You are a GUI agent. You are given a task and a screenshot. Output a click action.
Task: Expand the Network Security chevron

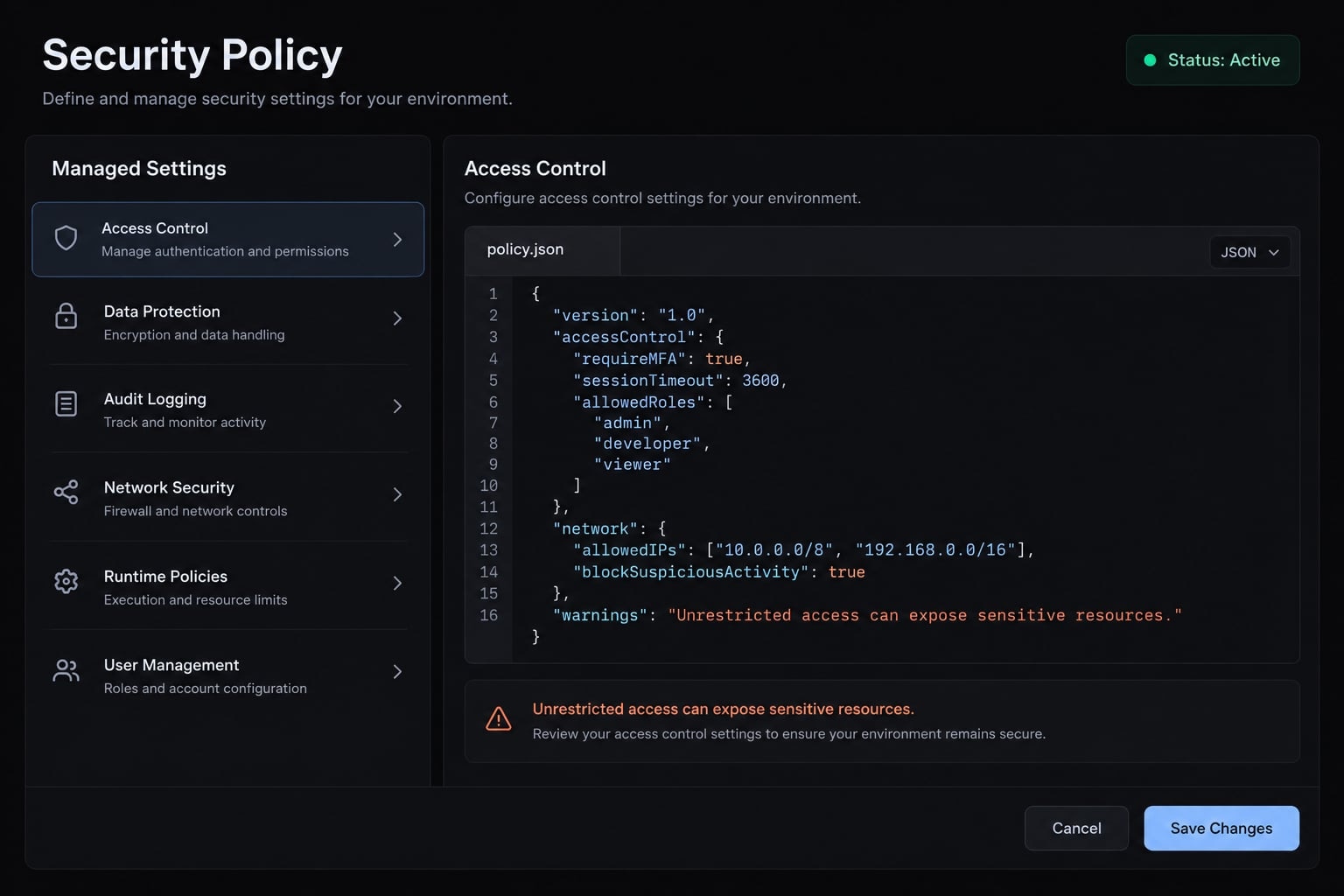(397, 494)
